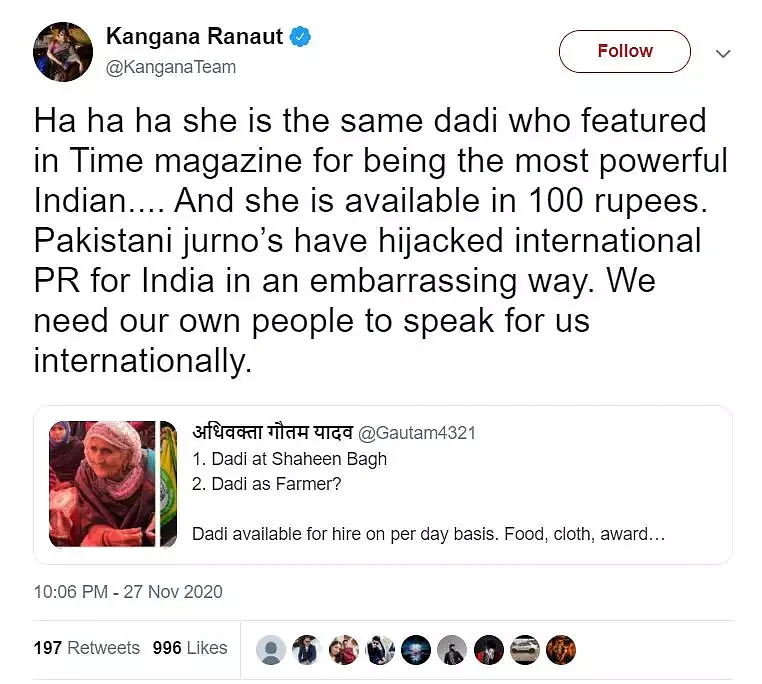Click the @Gautam4321 handle in quoted tweet
Image resolution: width=762 pixels, height=684 pixels.
click(x=416, y=433)
